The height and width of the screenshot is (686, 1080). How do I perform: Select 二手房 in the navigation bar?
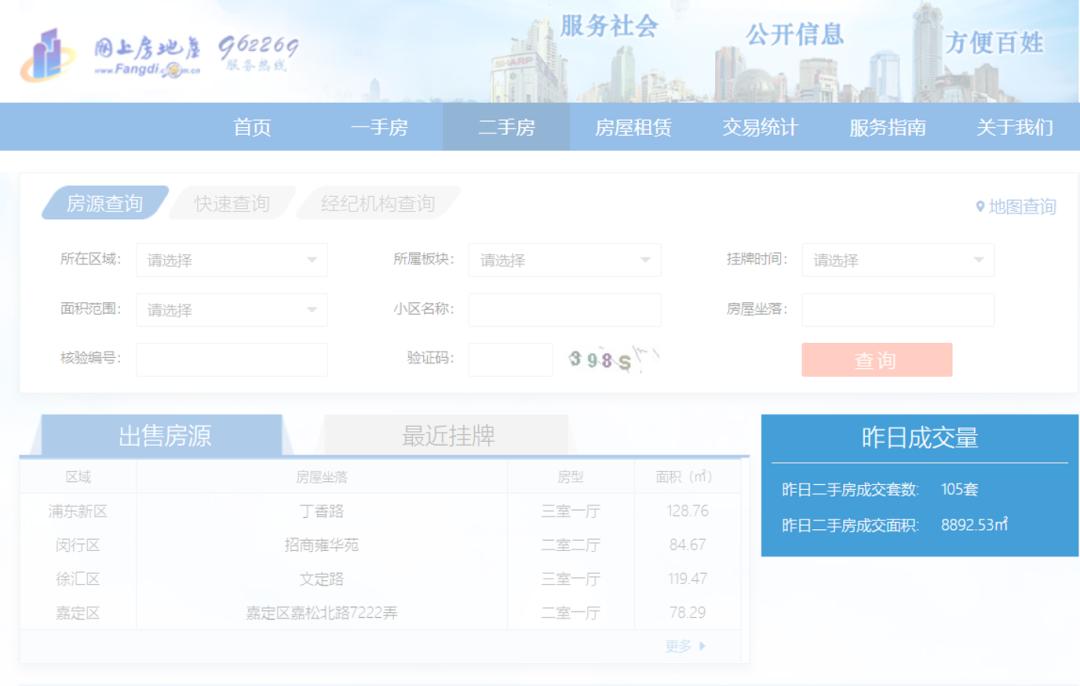coord(506,127)
